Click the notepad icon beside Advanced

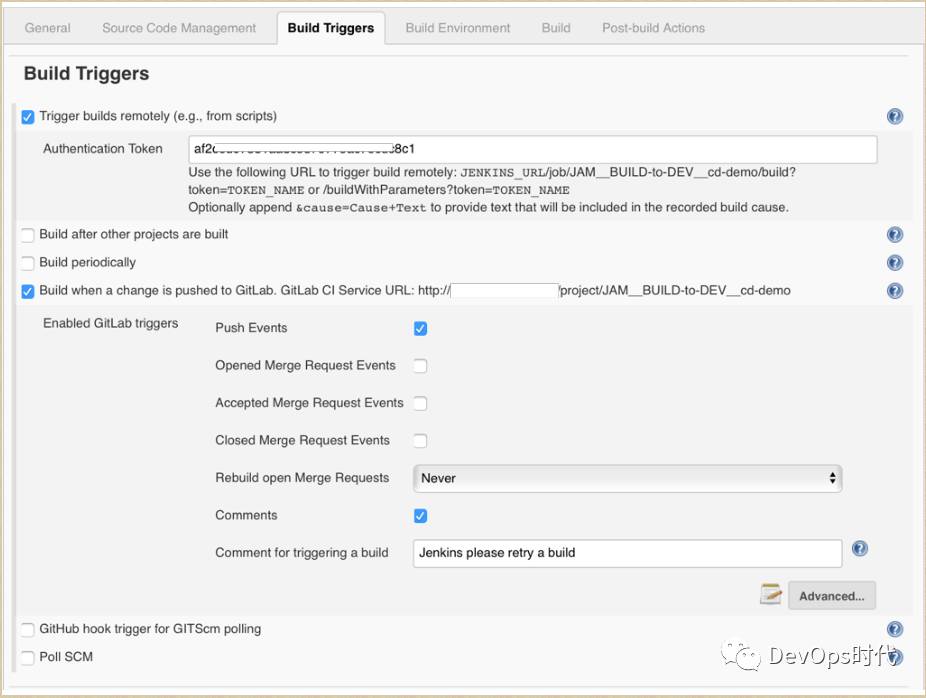pos(770,595)
